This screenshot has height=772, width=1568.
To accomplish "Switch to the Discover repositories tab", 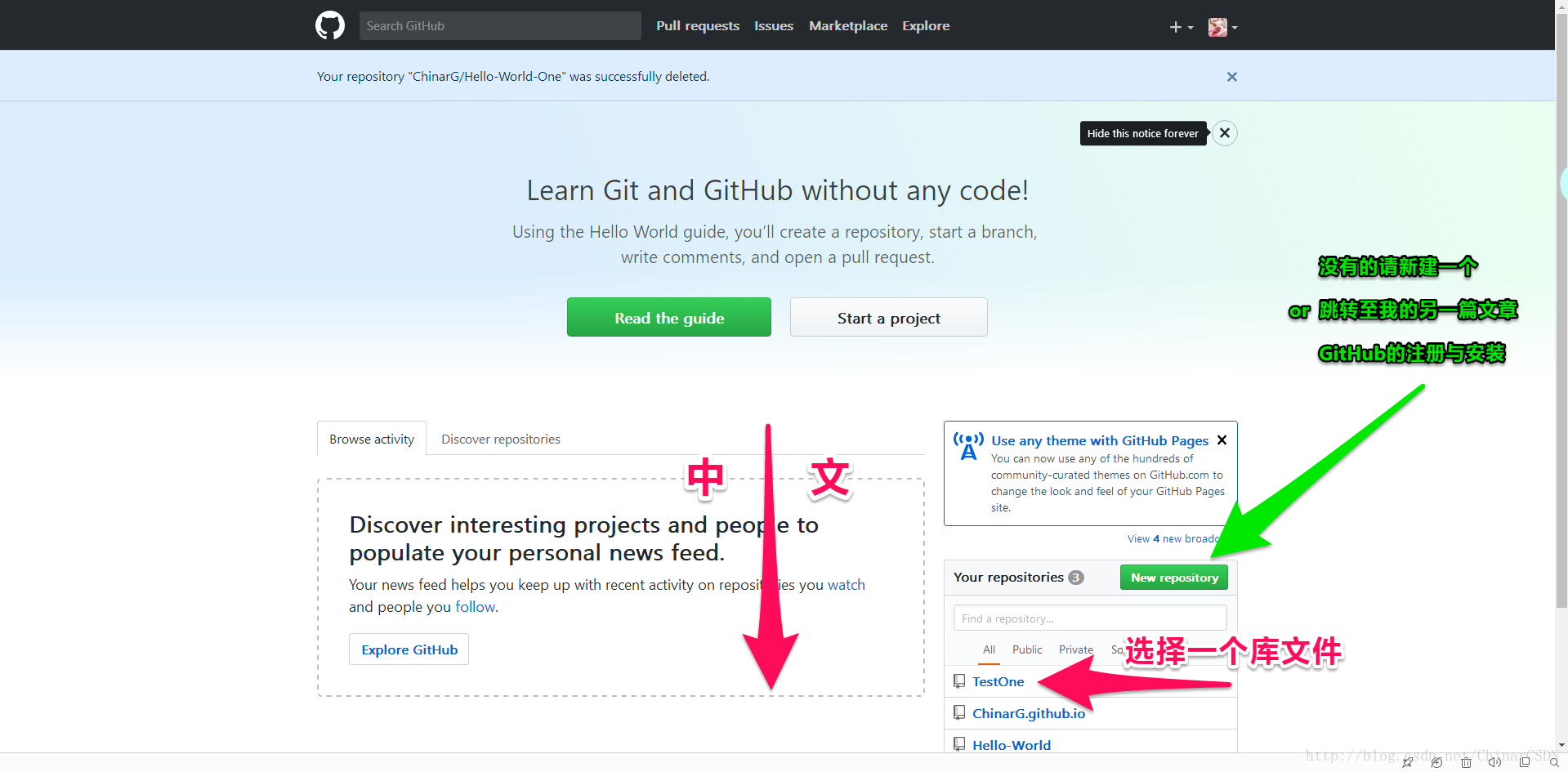I will click(501, 439).
